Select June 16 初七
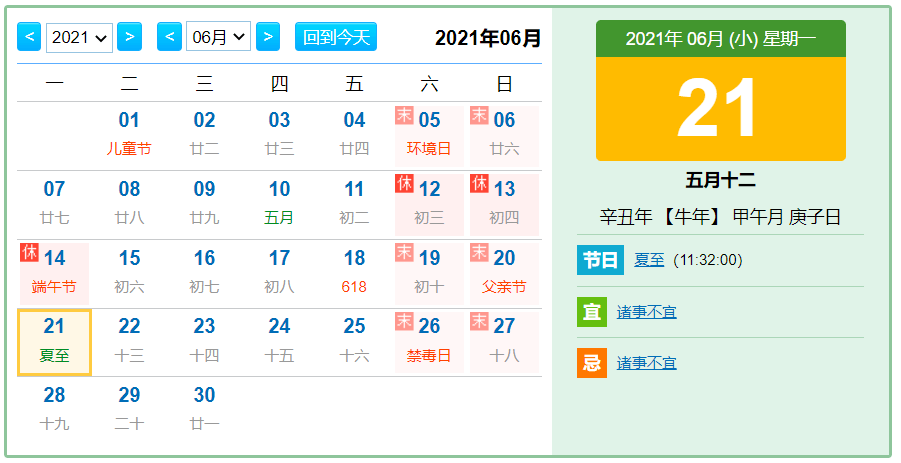 [204, 274]
